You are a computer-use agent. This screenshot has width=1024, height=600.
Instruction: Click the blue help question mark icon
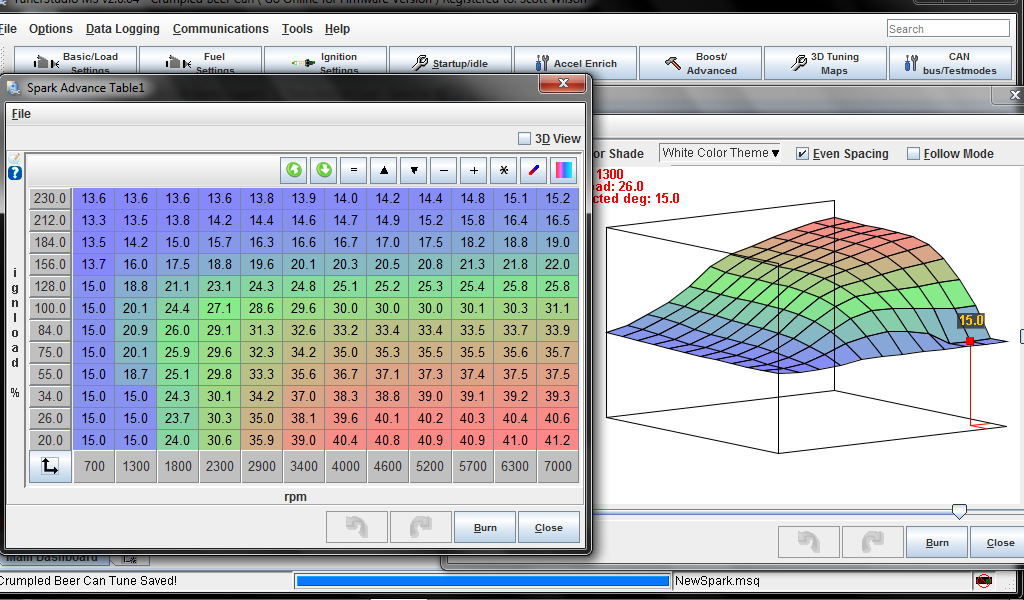pos(15,173)
